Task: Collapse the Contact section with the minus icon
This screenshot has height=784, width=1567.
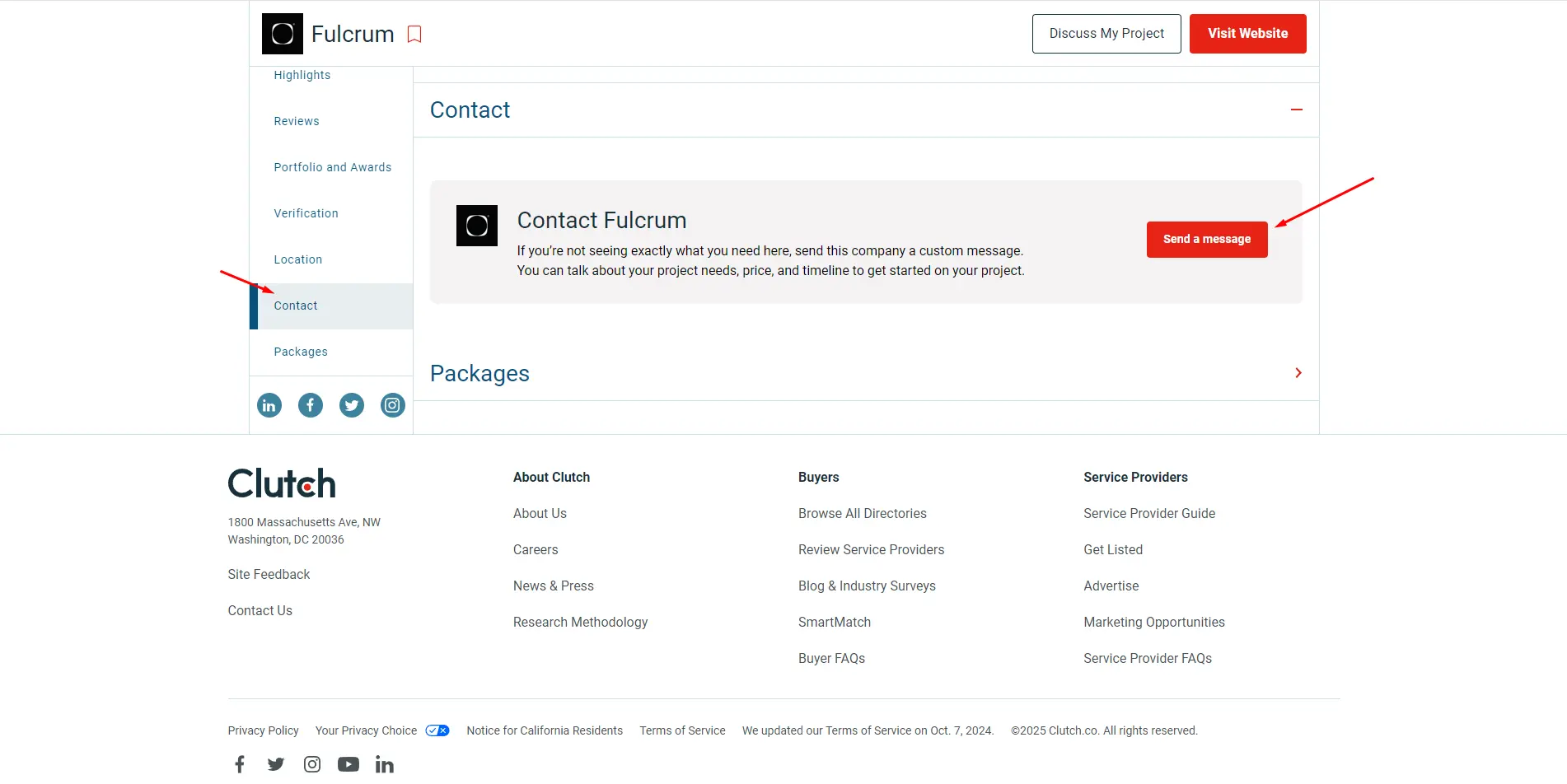Action: (1297, 110)
